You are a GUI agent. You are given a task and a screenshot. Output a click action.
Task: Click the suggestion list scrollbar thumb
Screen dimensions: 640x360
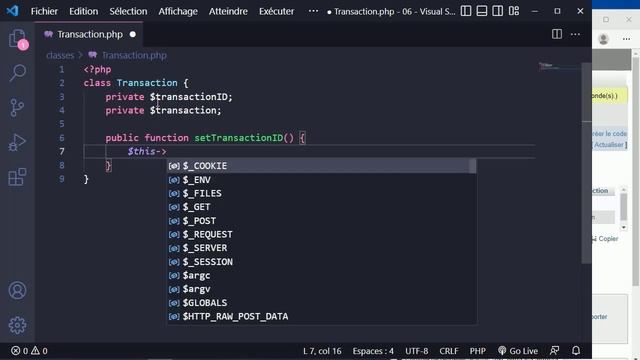pos(473,166)
